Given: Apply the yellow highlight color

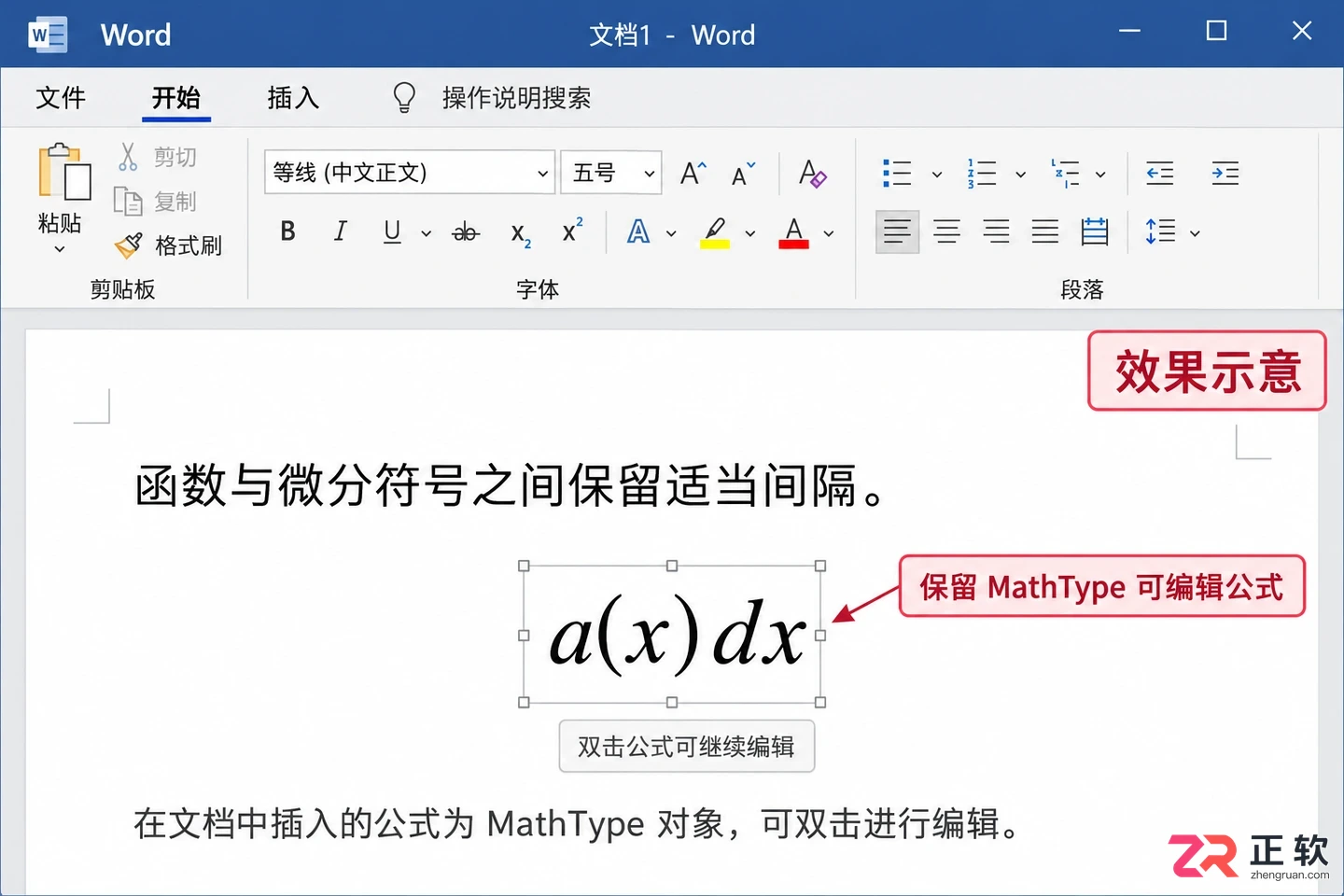Looking at the screenshot, I should [x=715, y=232].
